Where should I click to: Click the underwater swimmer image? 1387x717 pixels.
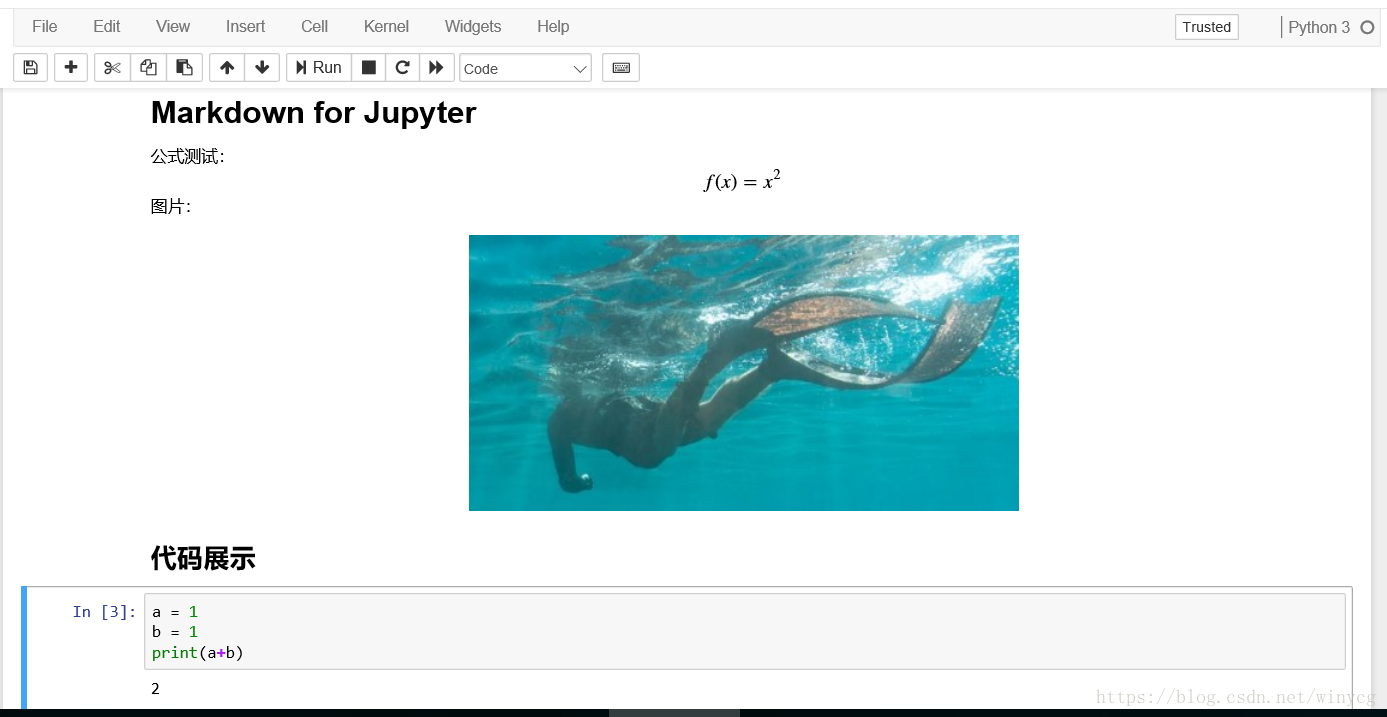(x=744, y=373)
